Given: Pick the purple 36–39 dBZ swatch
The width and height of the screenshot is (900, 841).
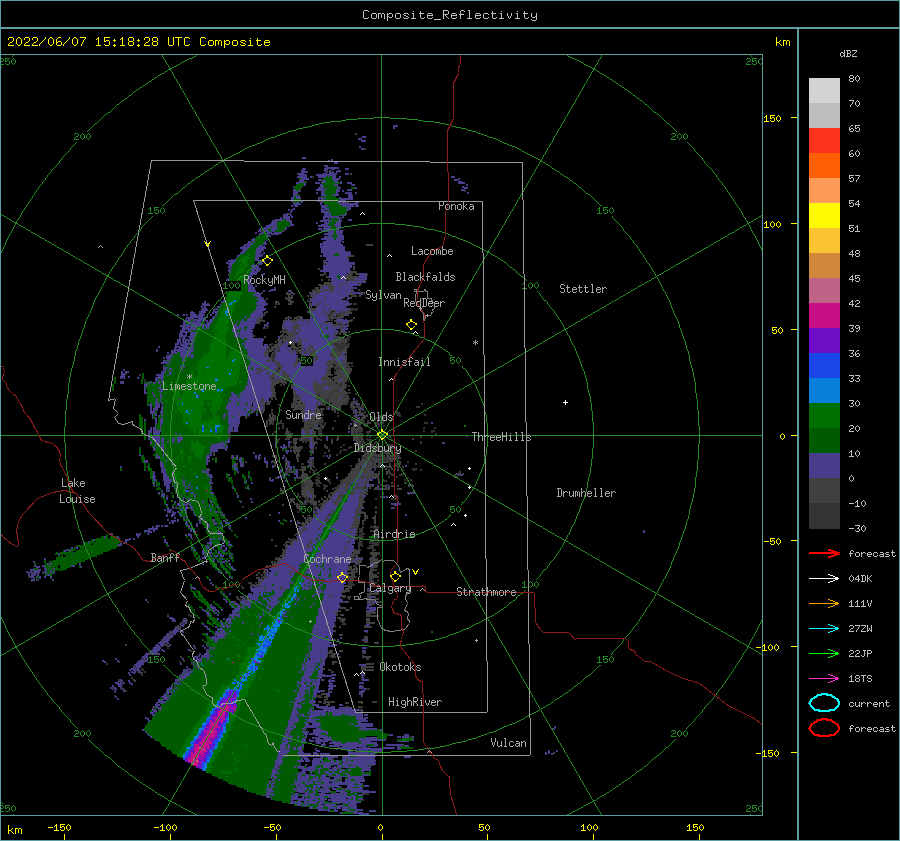Looking at the screenshot, I should (824, 341).
